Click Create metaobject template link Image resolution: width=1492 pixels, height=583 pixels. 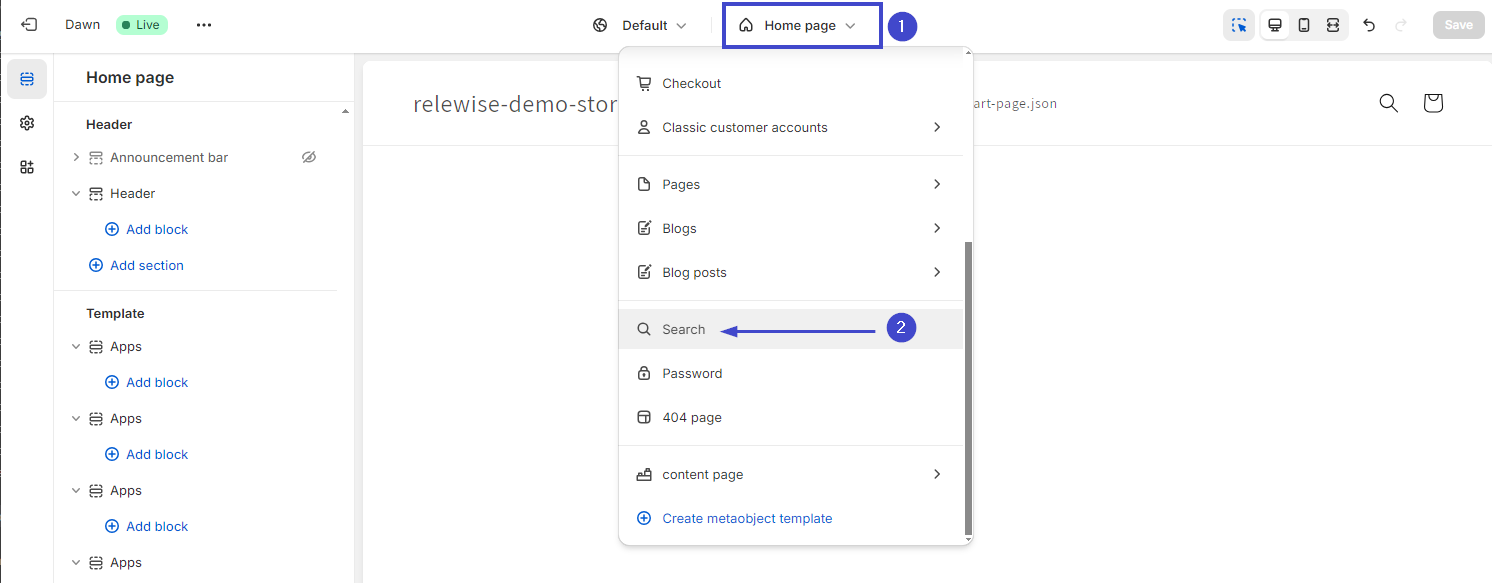pyautogui.click(x=747, y=518)
